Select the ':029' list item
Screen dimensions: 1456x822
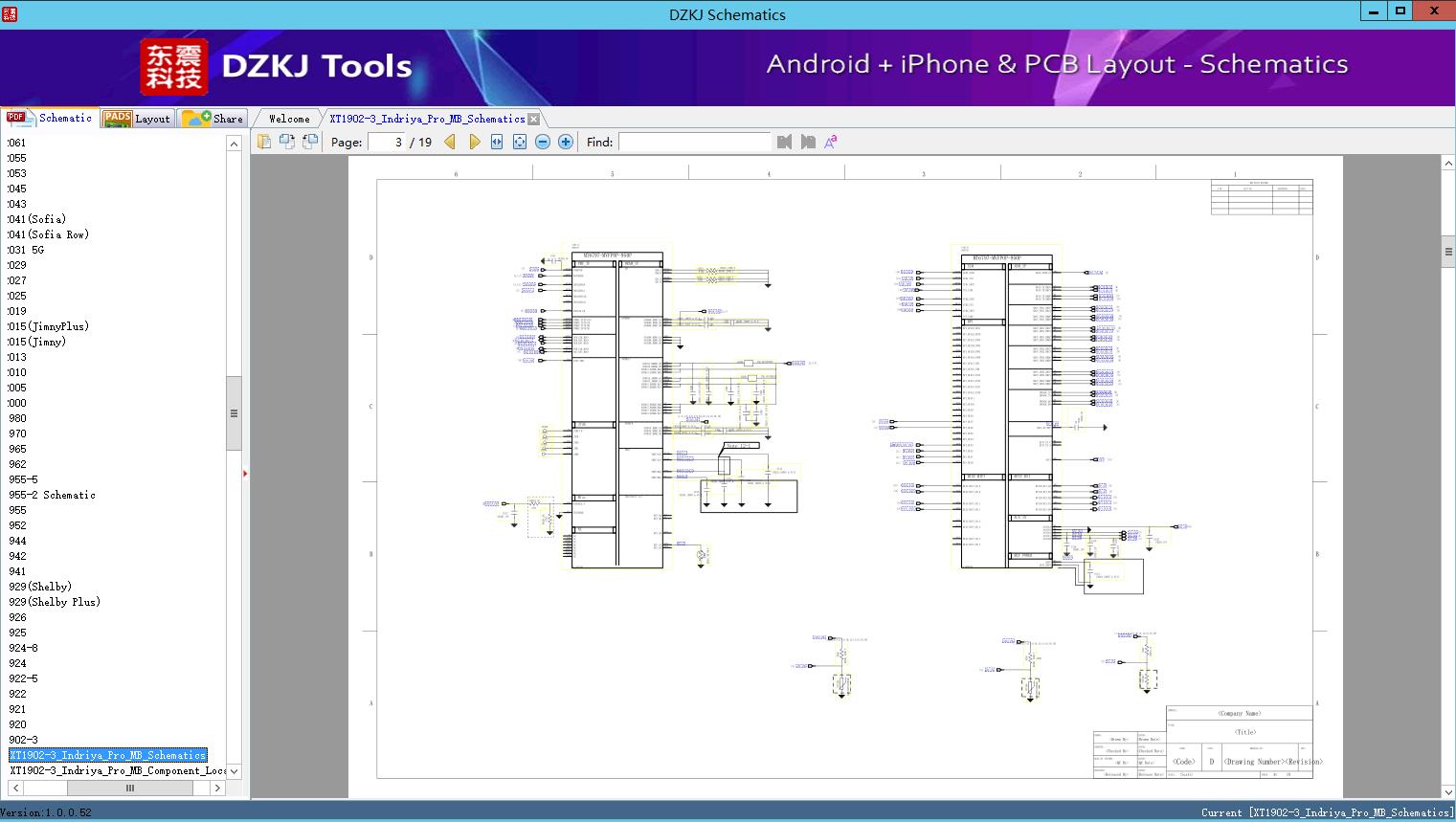coord(17,265)
